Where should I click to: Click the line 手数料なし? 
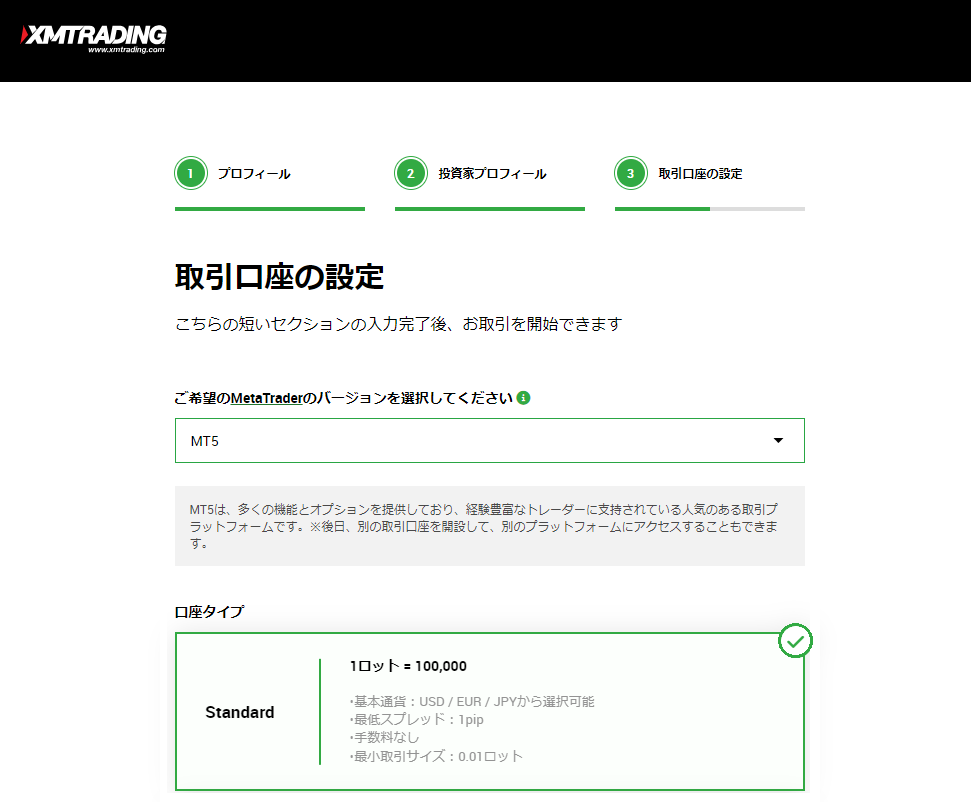385,738
